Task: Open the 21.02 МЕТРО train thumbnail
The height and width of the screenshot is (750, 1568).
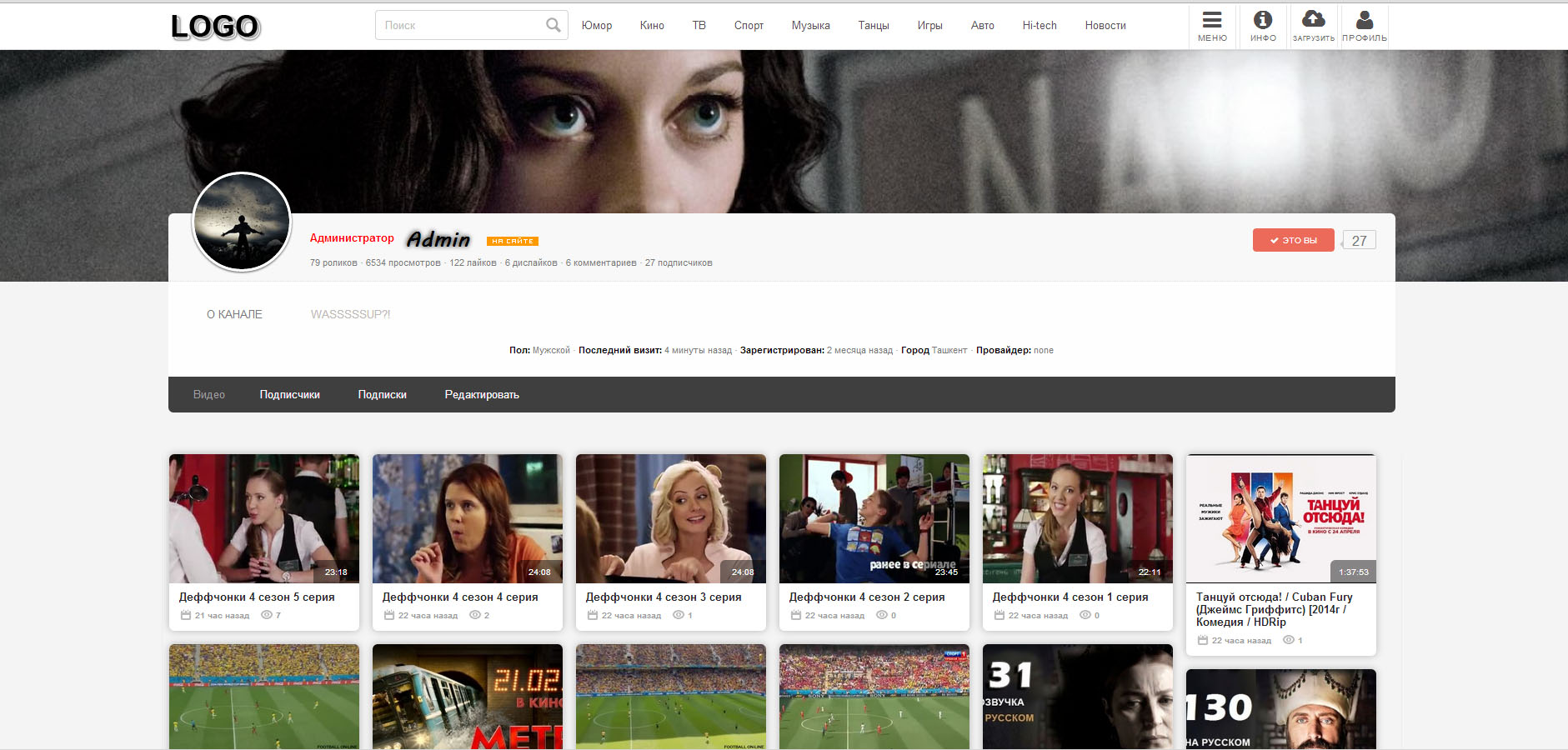Action: click(x=468, y=697)
